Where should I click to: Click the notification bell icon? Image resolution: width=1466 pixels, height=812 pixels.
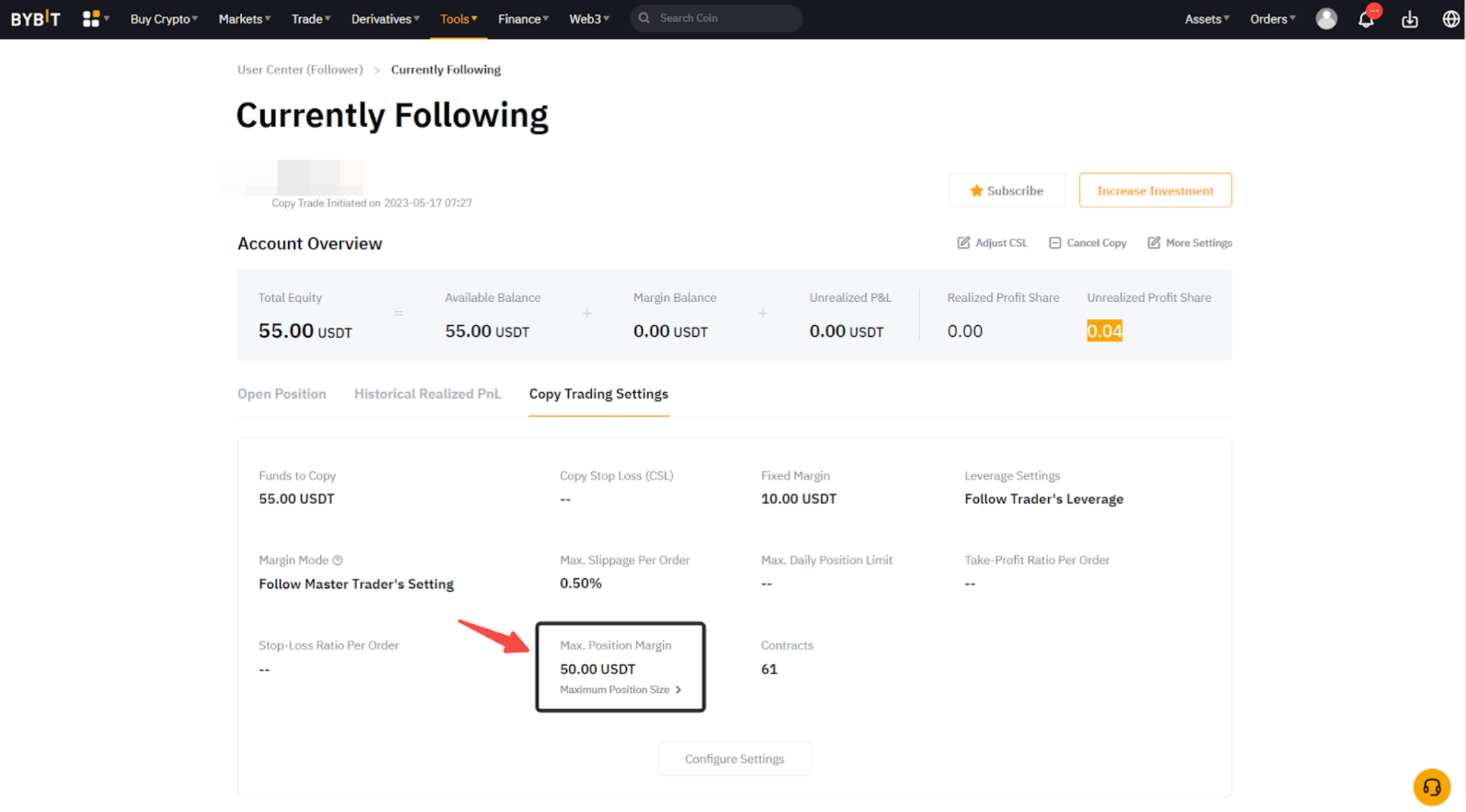(x=1366, y=19)
